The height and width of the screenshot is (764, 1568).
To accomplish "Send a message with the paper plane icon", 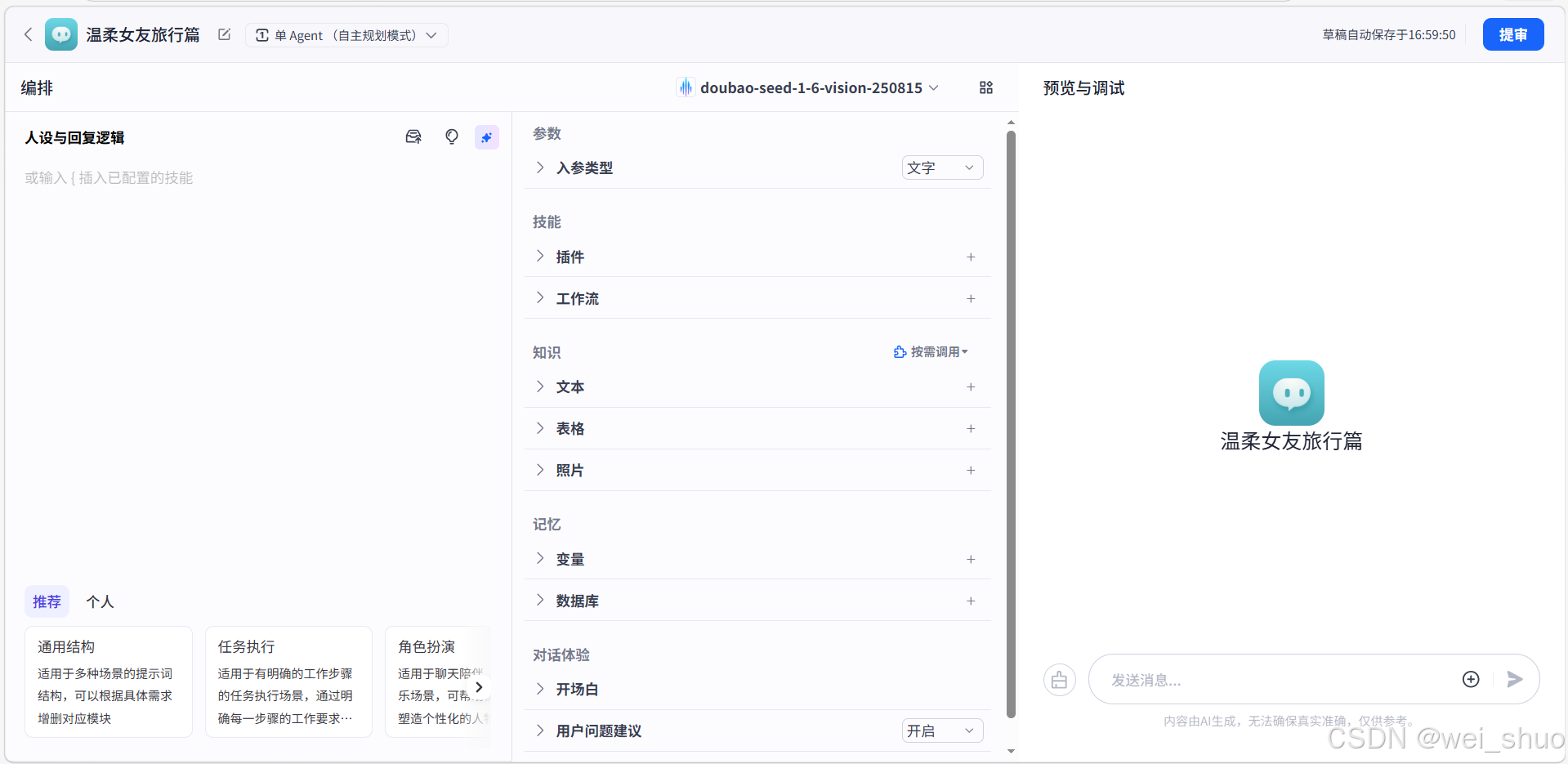I will pos(1514,679).
